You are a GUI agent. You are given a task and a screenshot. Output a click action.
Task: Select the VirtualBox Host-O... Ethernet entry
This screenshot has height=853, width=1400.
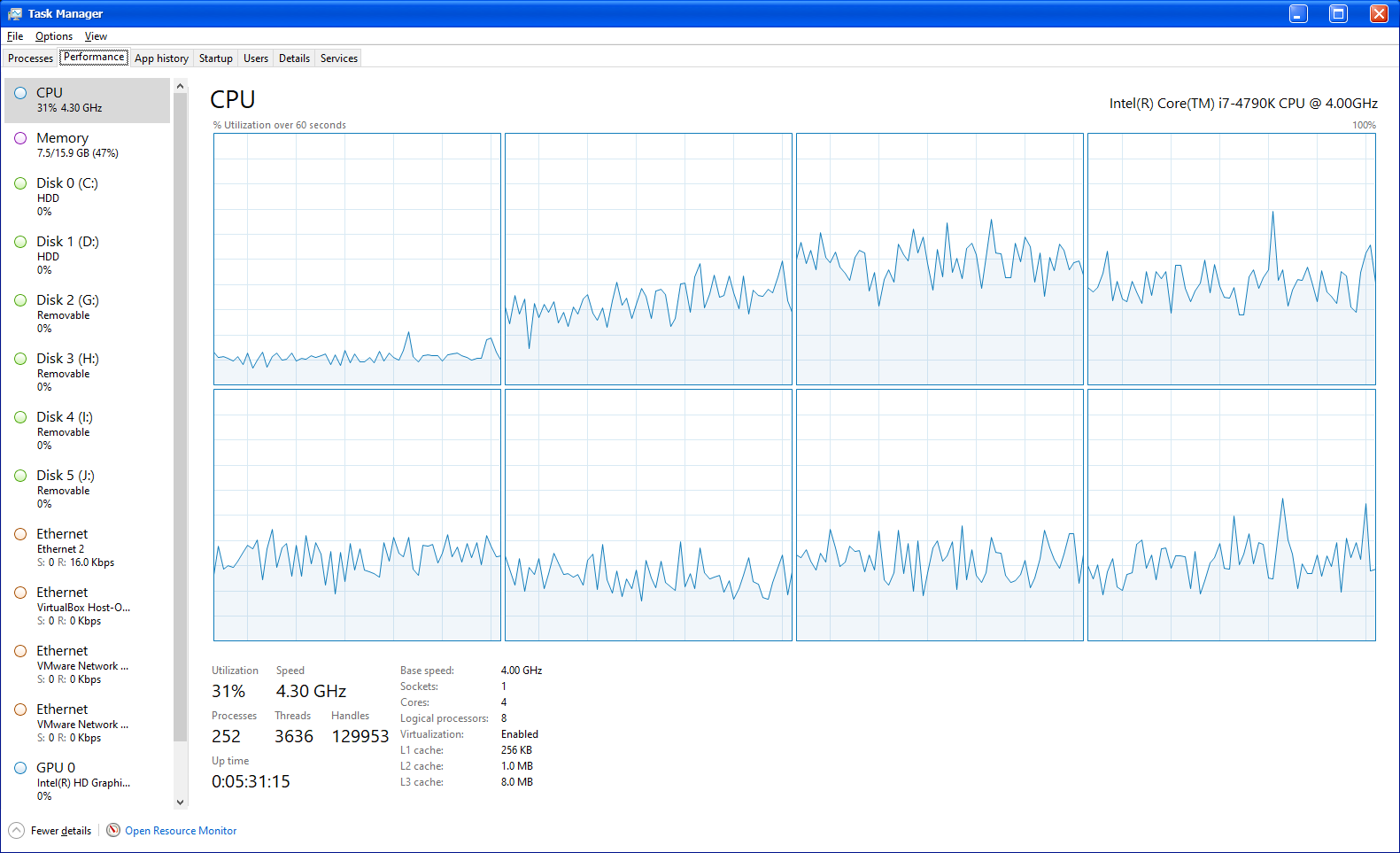[87, 606]
